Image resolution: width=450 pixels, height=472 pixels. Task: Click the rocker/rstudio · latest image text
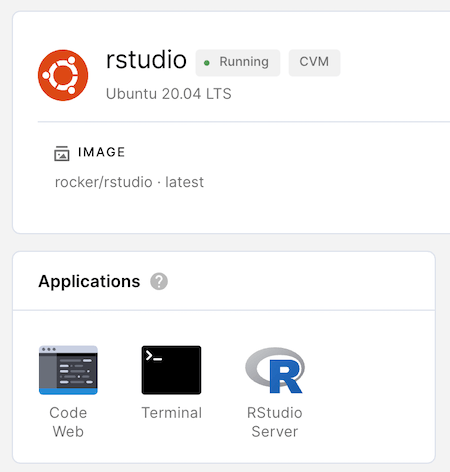click(129, 182)
